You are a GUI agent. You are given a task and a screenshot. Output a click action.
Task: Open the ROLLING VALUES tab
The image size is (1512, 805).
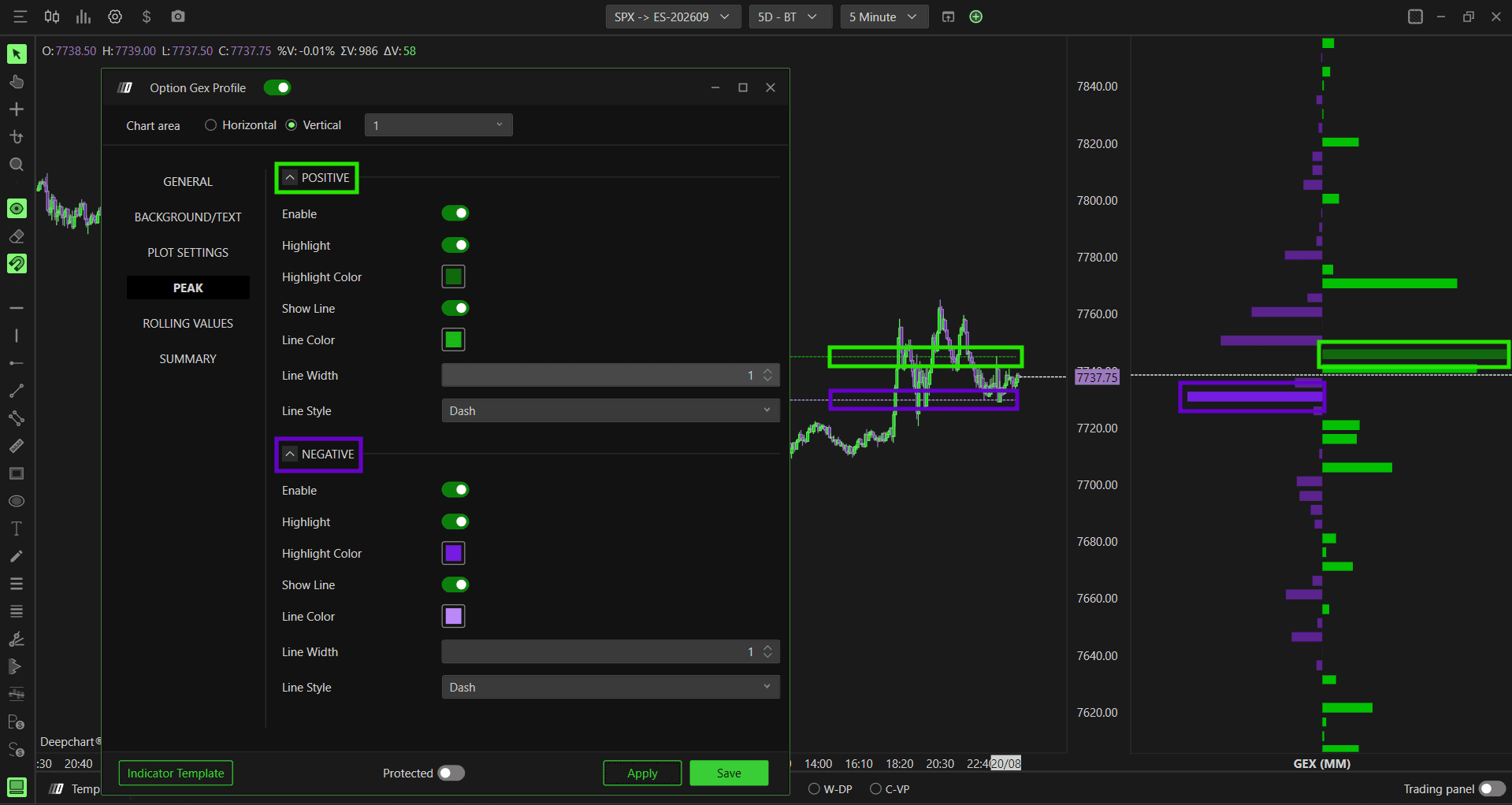(188, 323)
